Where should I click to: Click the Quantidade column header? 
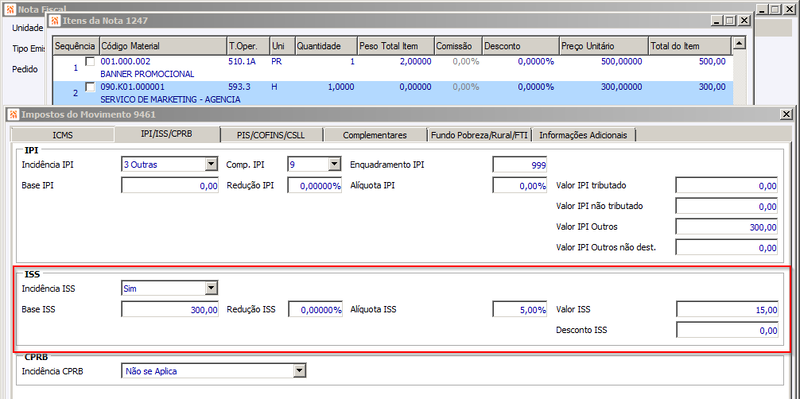coord(326,46)
